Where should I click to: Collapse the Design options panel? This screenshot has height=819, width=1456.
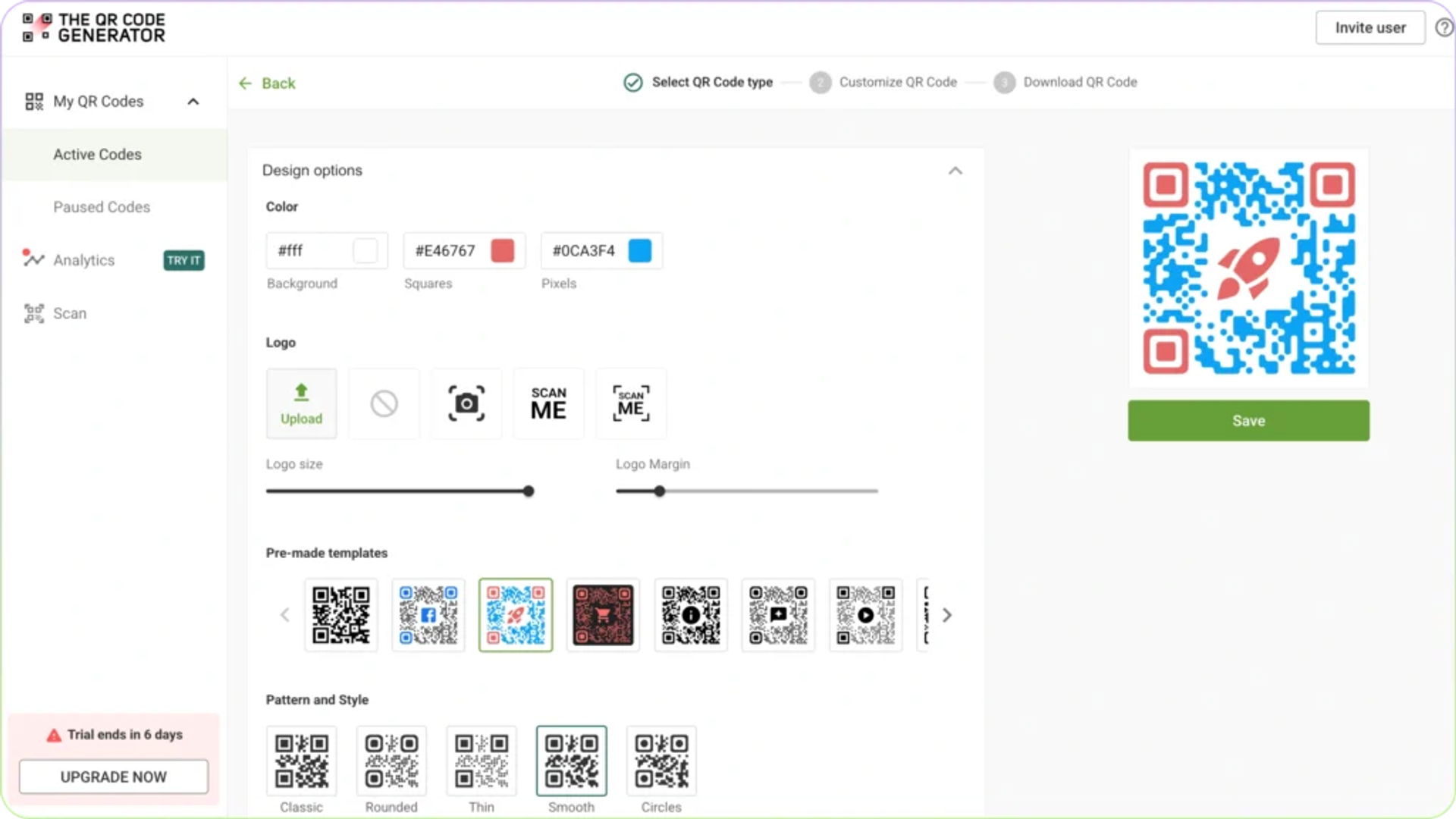(955, 171)
